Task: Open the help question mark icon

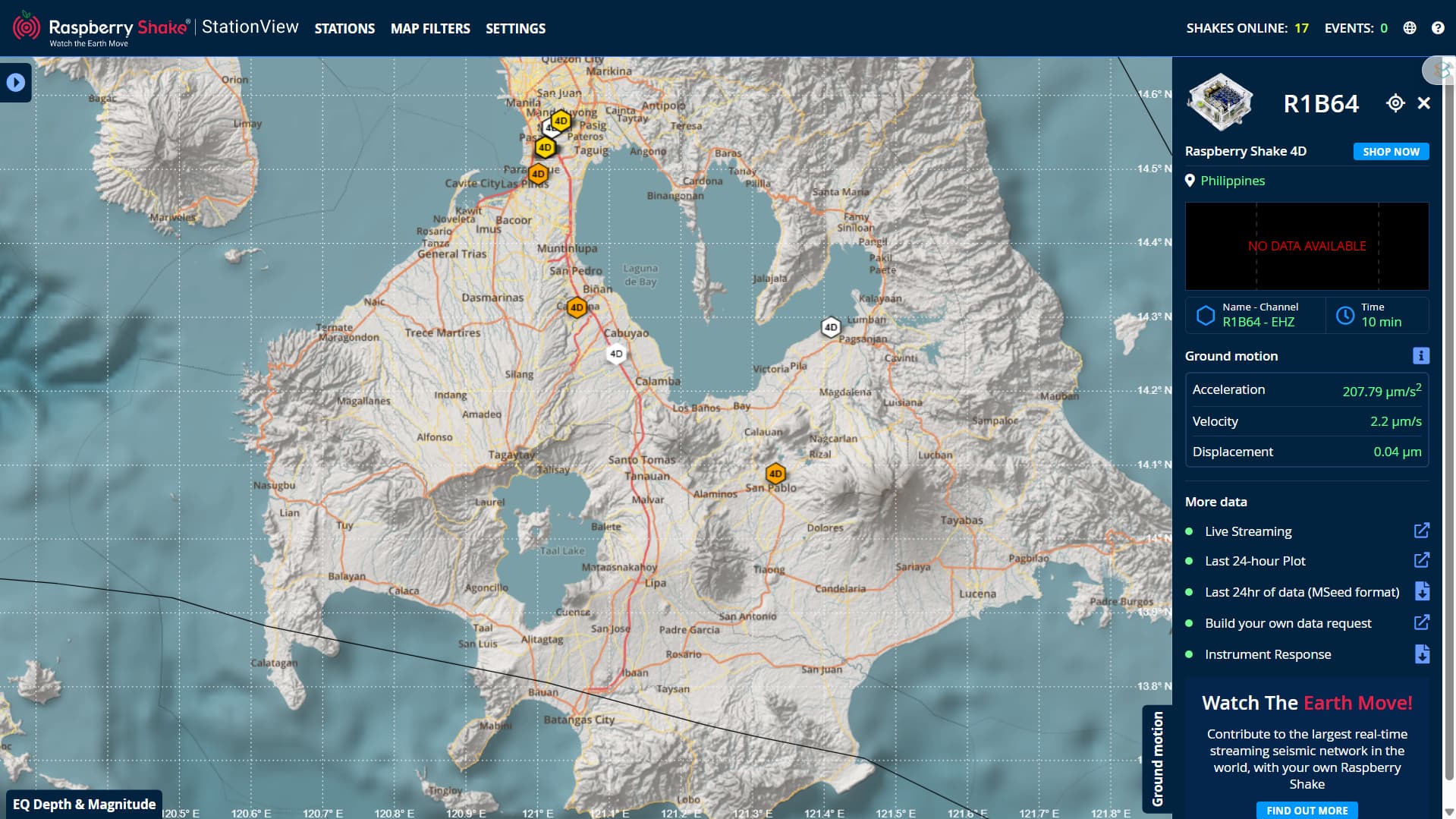Action: coord(1438,28)
